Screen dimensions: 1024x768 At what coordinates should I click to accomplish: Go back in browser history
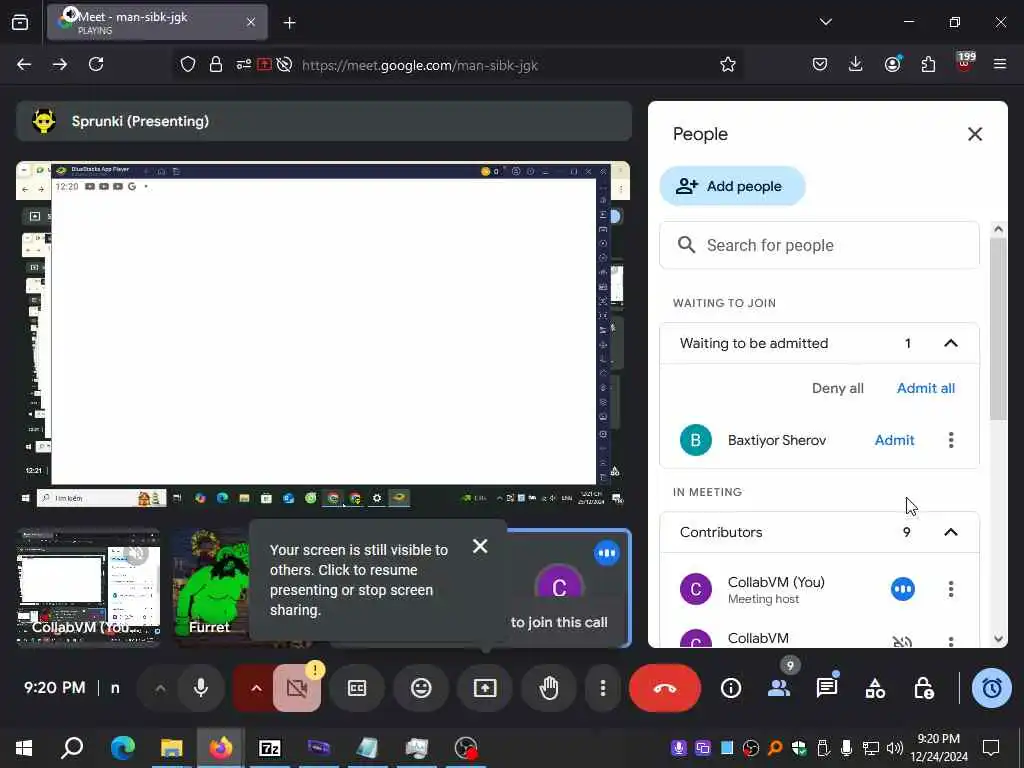tap(24, 64)
